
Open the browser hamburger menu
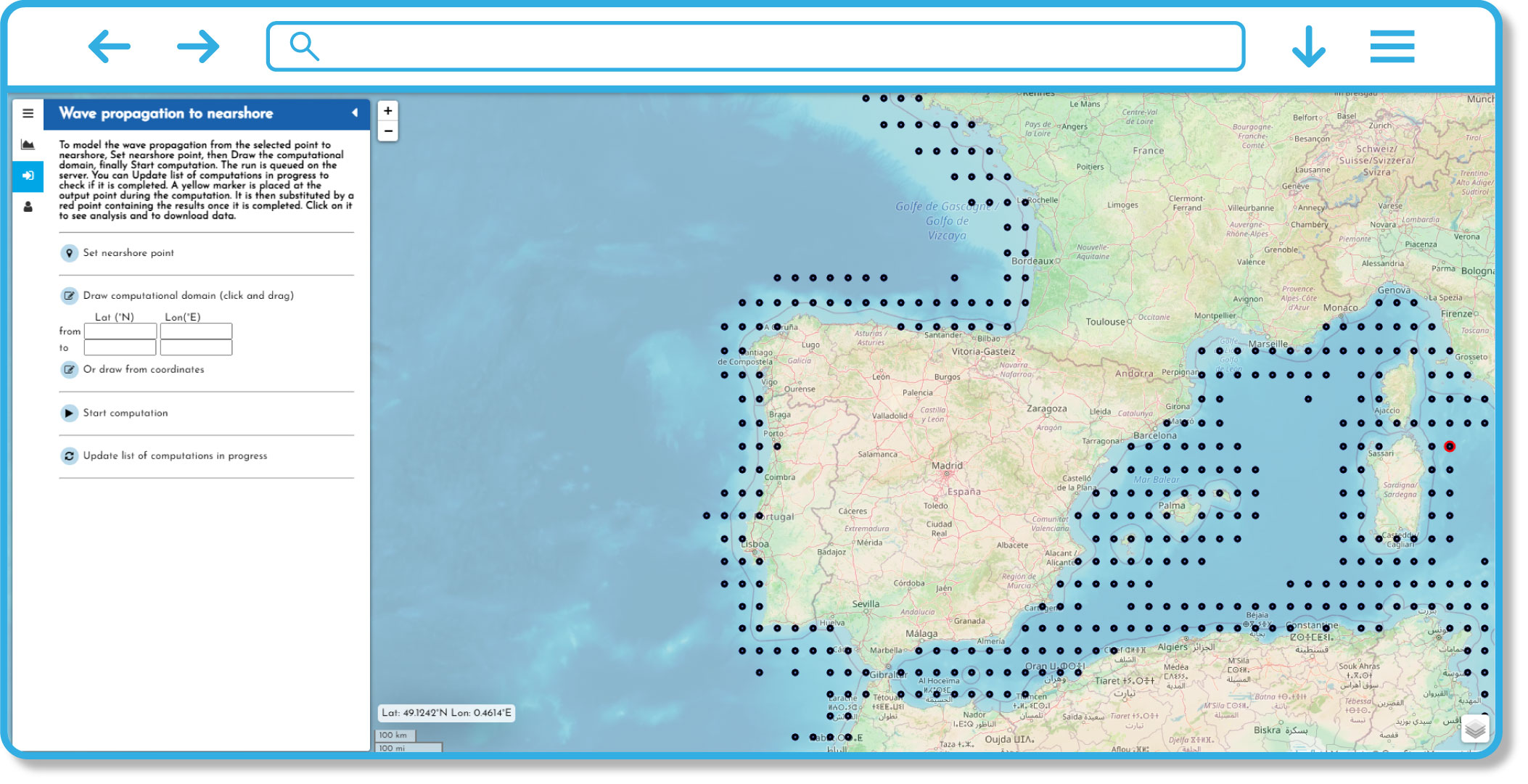pos(1392,46)
